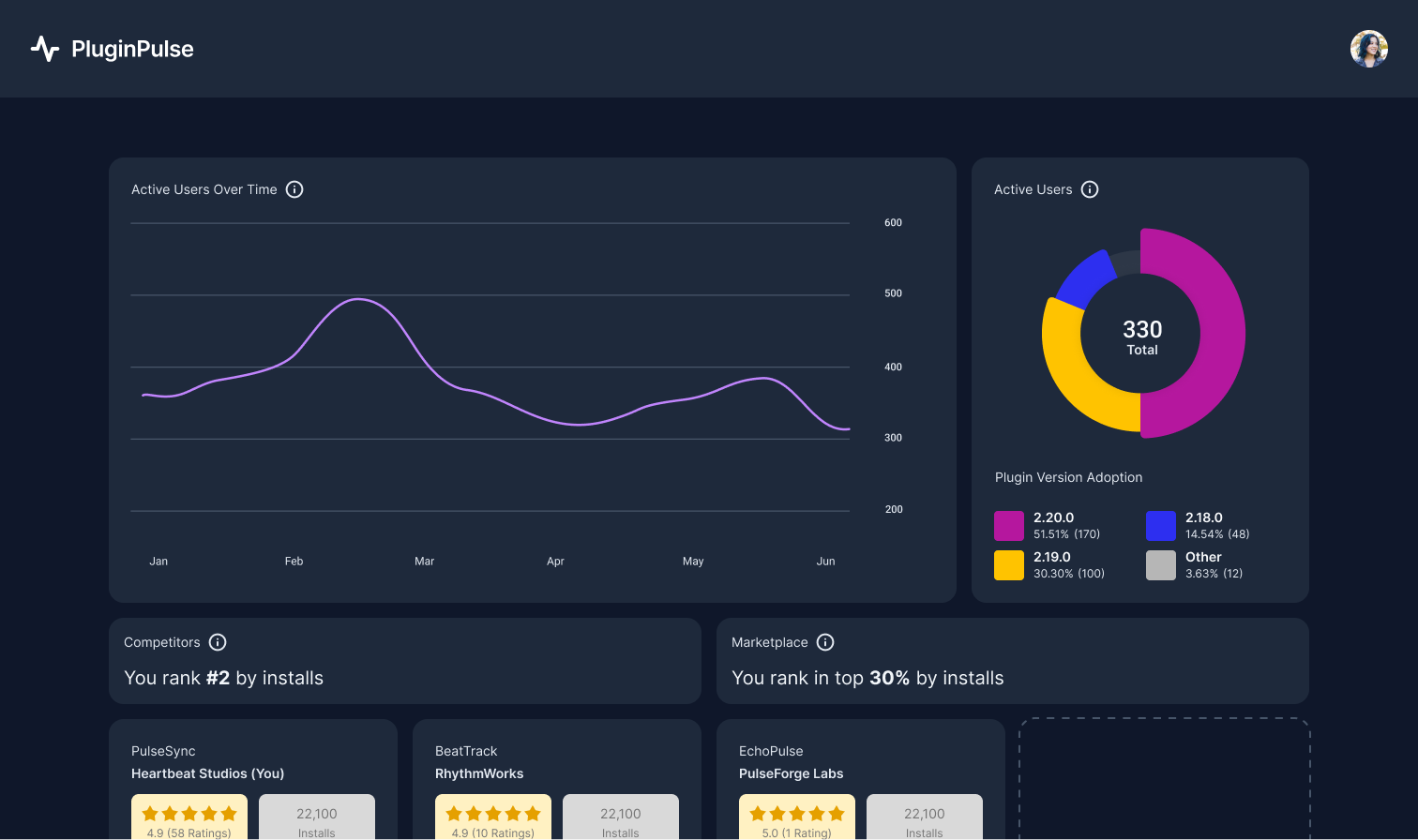Click the Mar axis label
Viewport: 1418px width, 840px height.
pos(425,561)
